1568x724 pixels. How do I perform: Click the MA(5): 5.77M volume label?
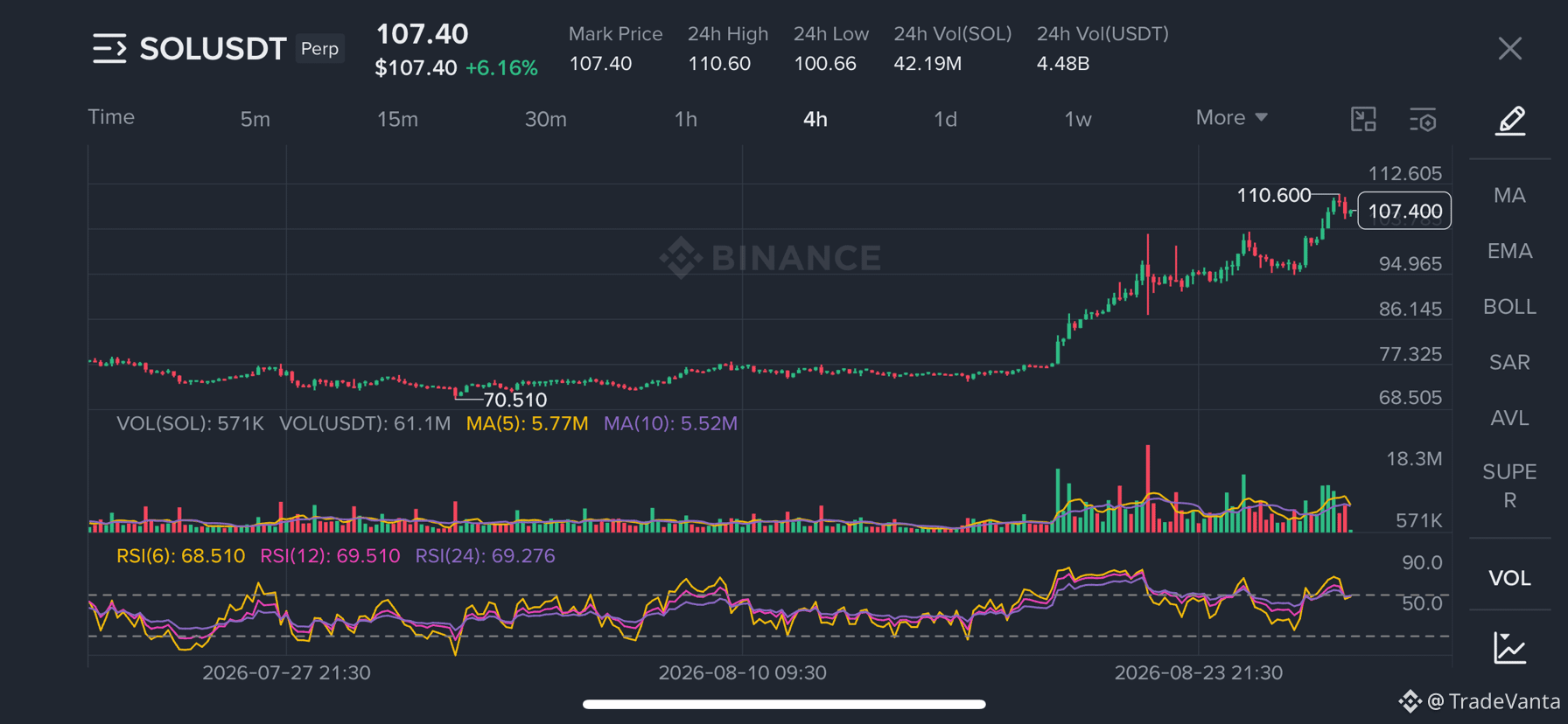pos(527,423)
